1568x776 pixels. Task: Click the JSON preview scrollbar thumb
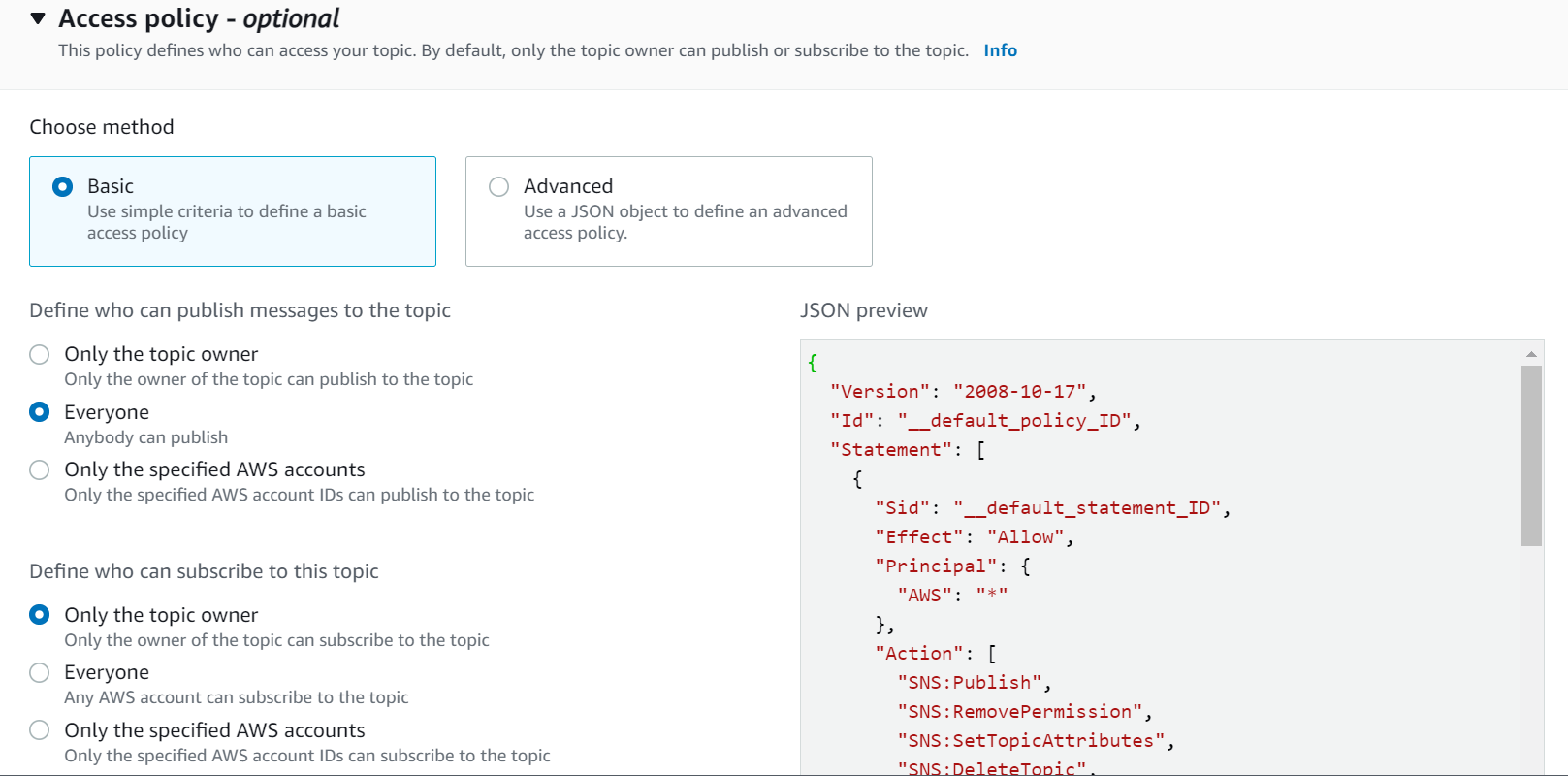[1531, 456]
